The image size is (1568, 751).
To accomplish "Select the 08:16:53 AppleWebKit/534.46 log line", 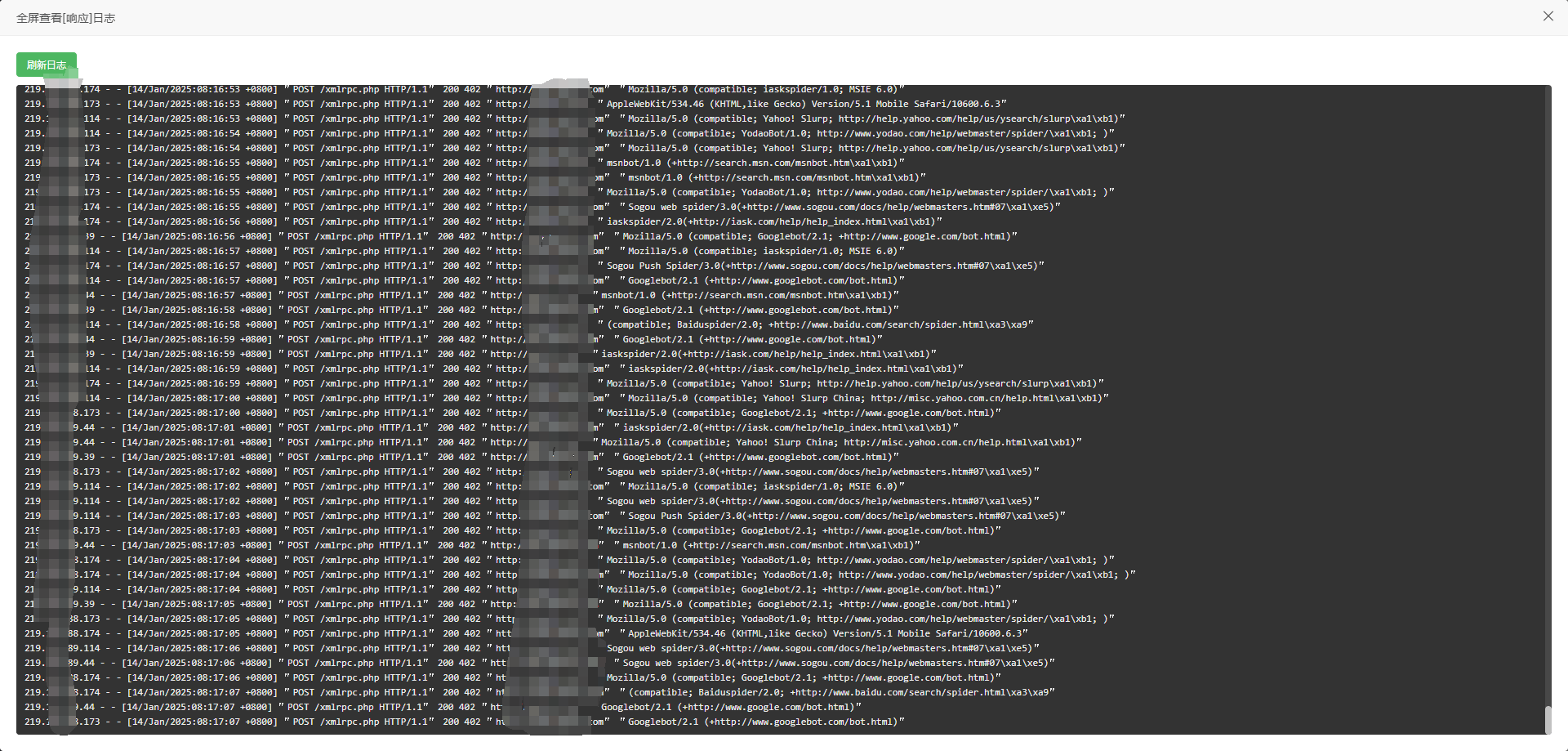I will point(515,104).
